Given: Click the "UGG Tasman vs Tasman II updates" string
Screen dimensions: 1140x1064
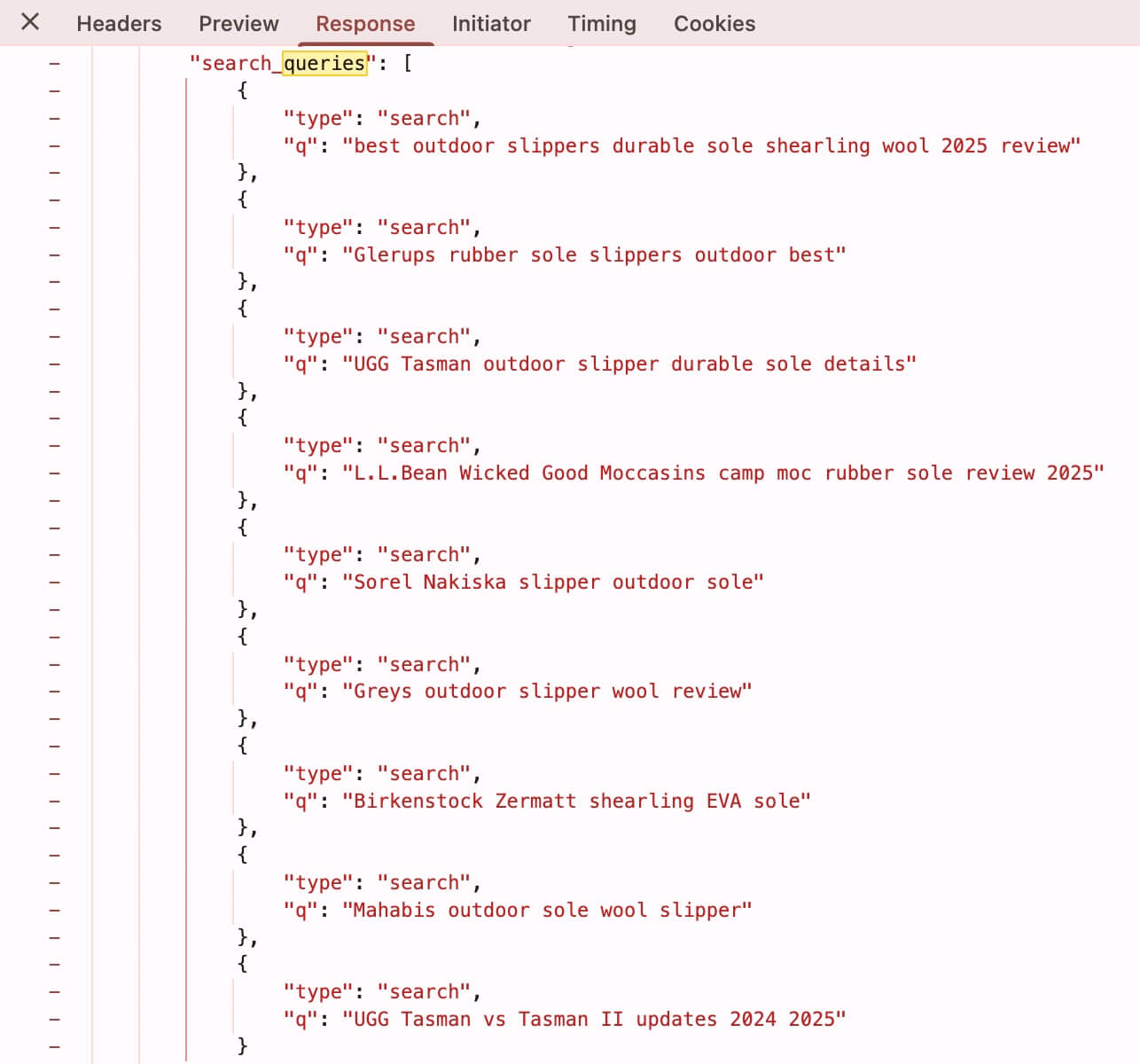Looking at the screenshot, I should tap(594, 1020).
